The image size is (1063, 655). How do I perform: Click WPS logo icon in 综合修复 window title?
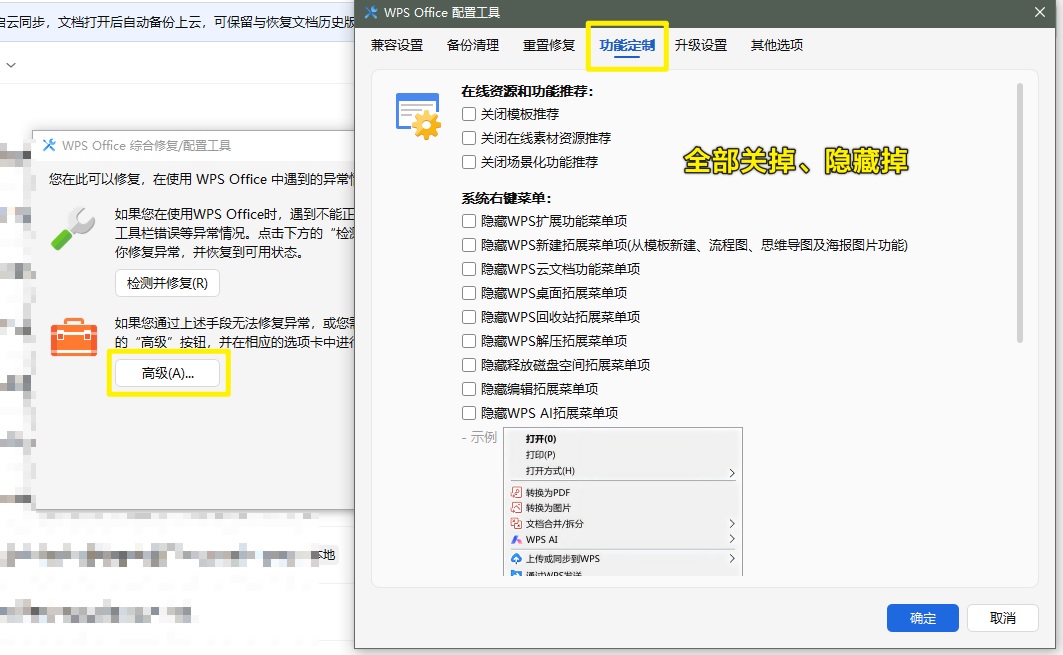pos(49,145)
